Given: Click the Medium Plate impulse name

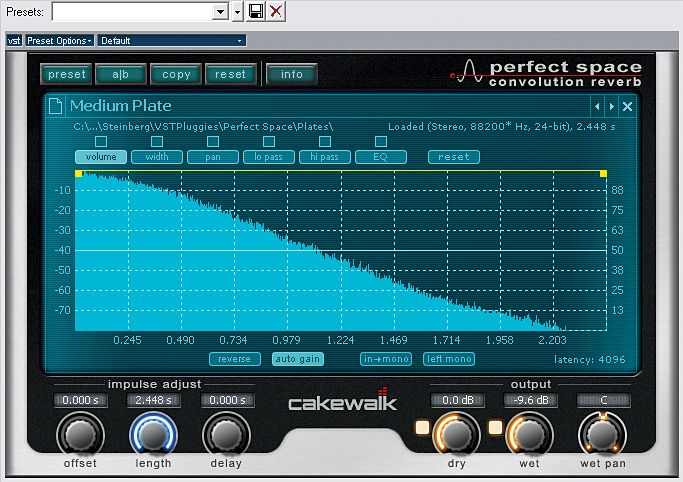Looking at the screenshot, I should click(121, 106).
